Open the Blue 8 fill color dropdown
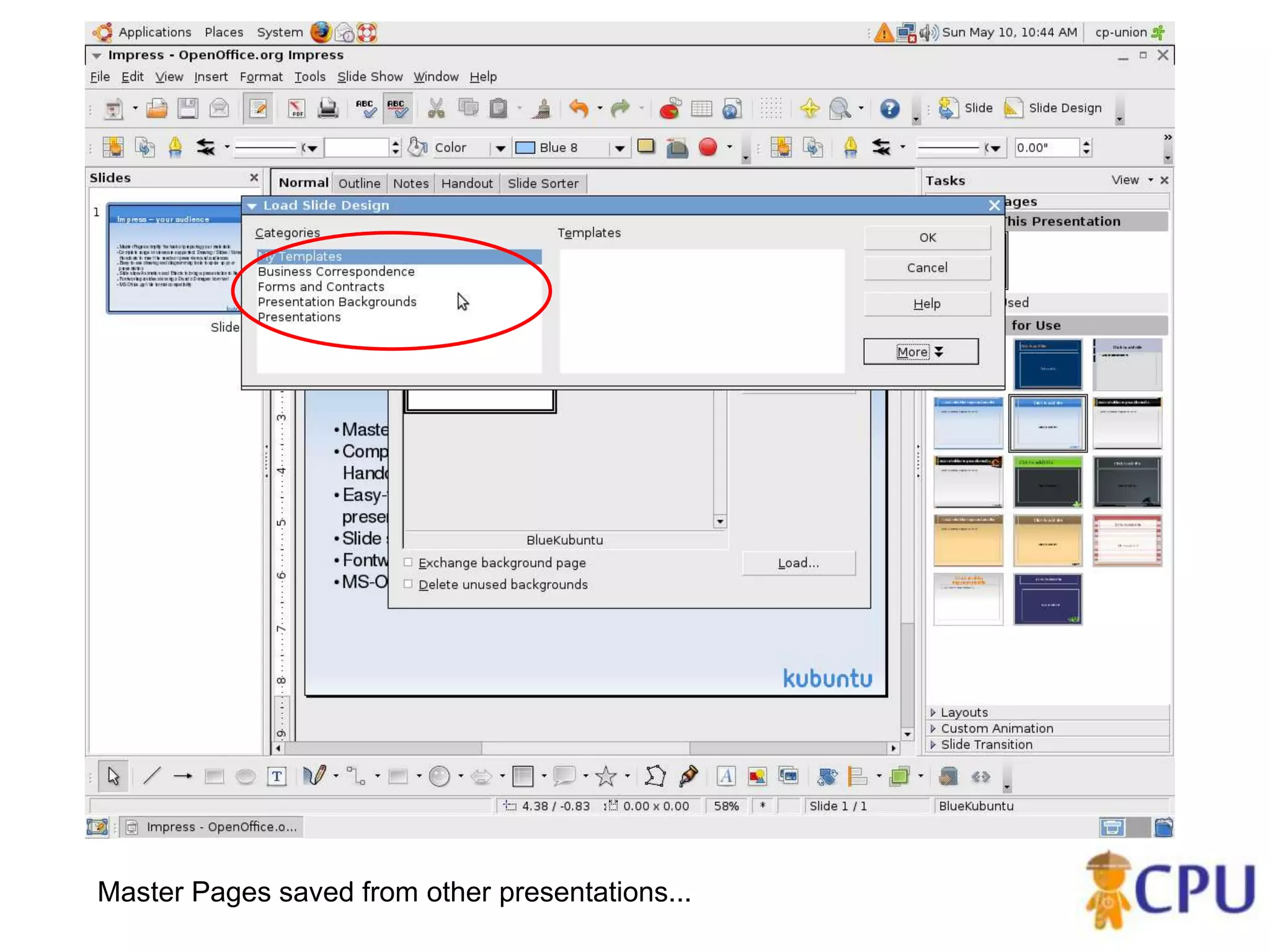This screenshot has width=1270, height=952. point(619,148)
